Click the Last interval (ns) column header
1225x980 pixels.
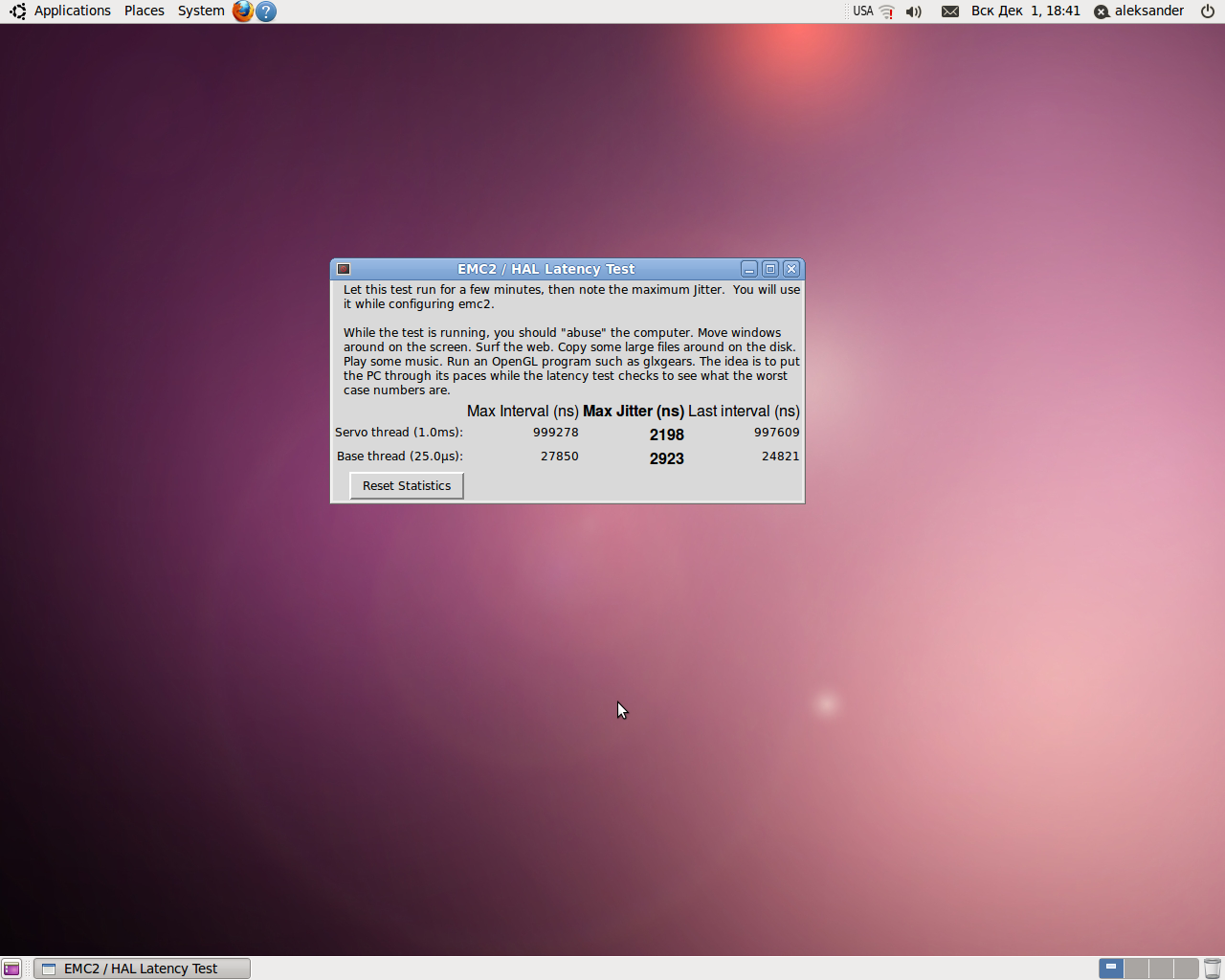744,412
